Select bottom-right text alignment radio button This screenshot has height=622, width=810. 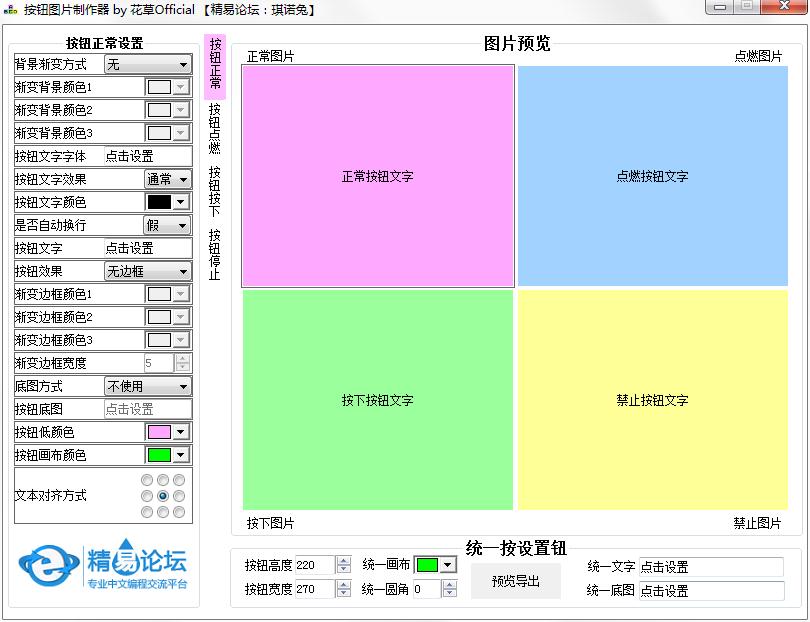coord(179,512)
